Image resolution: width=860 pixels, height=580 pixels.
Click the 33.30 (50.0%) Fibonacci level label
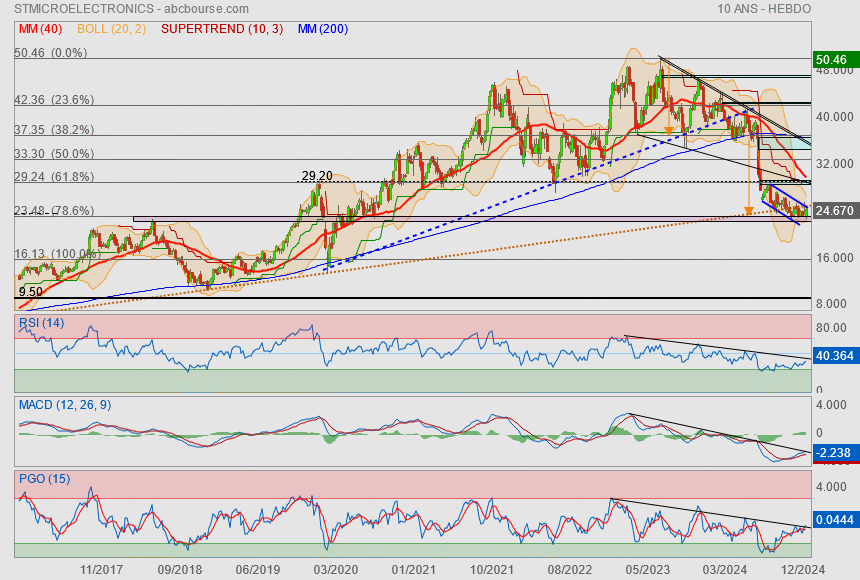tap(54, 154)
